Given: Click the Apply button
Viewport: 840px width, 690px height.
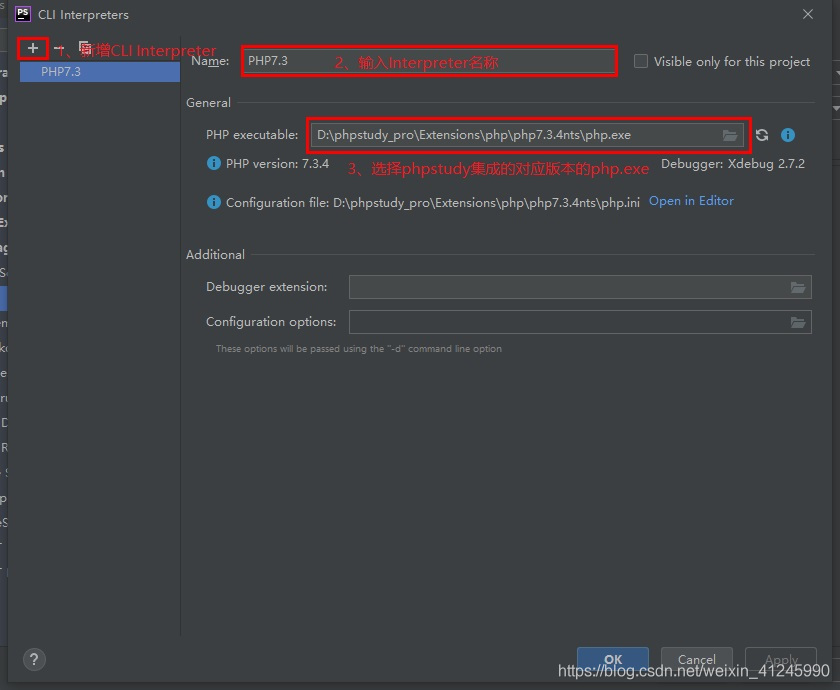Looking at the screenshot, I should pos(781,660).
